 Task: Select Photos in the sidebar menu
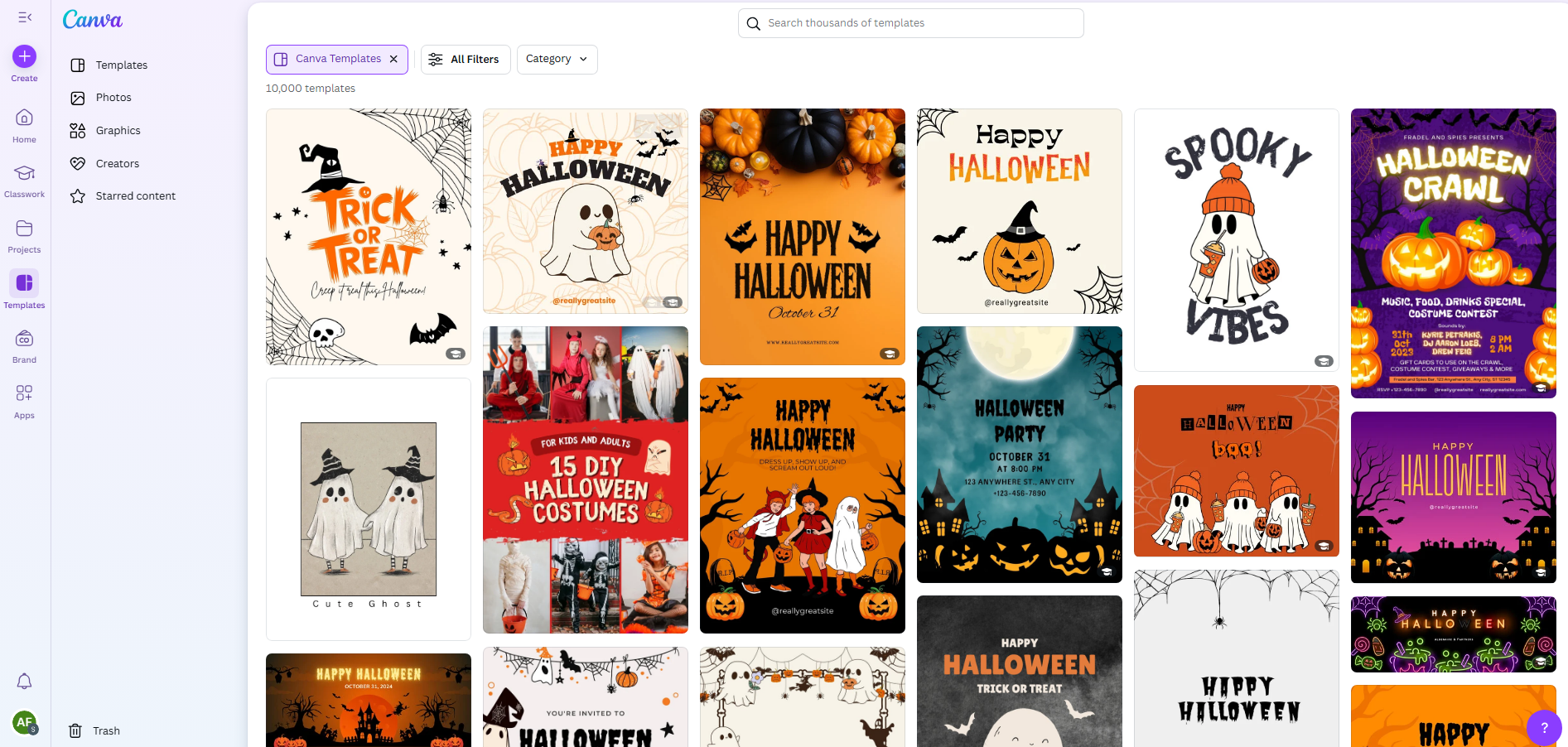(x=113, y=97)
